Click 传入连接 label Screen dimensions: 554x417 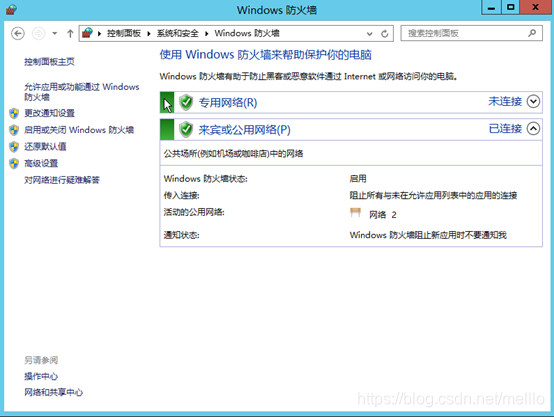(x=181, y=195)
